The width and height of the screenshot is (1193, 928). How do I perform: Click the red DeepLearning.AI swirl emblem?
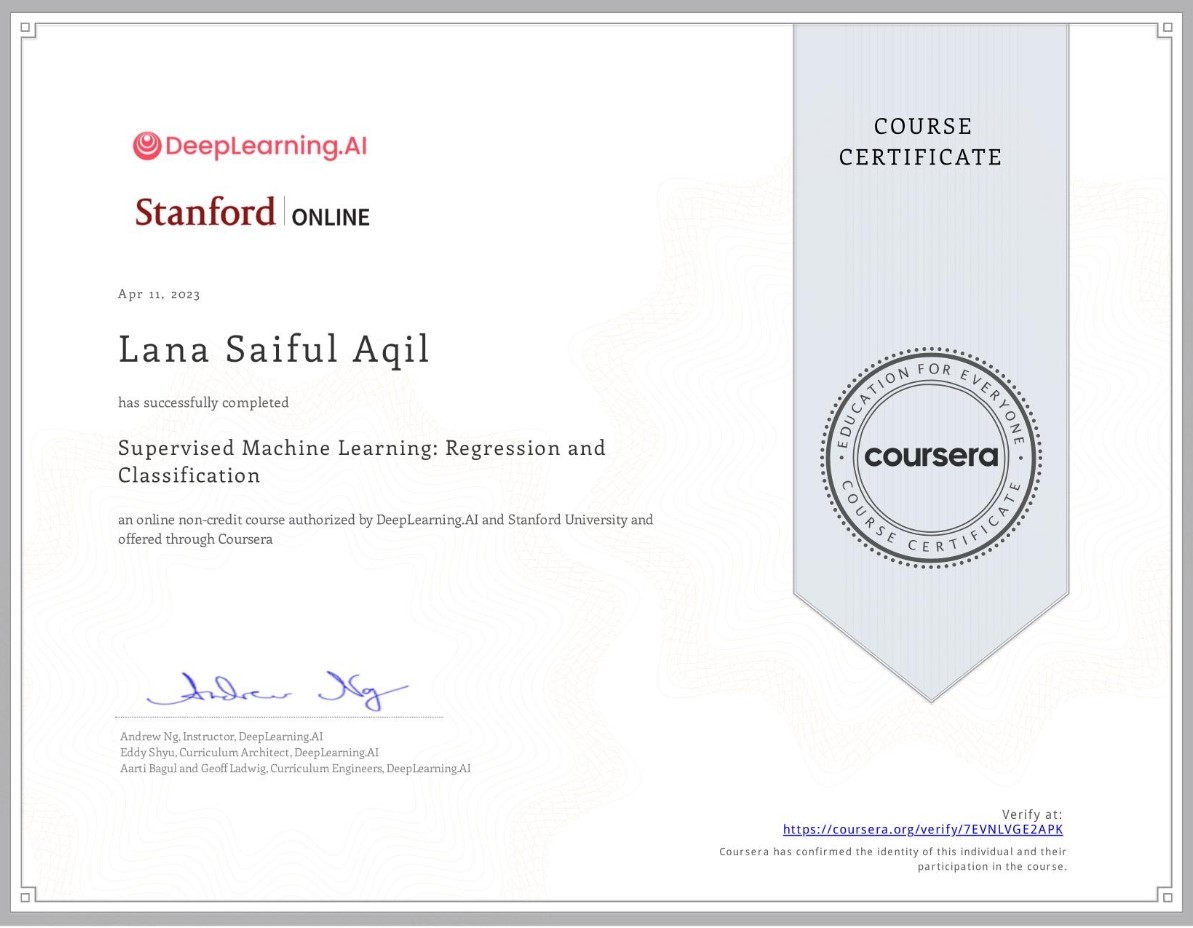click(x=146, y=144)
